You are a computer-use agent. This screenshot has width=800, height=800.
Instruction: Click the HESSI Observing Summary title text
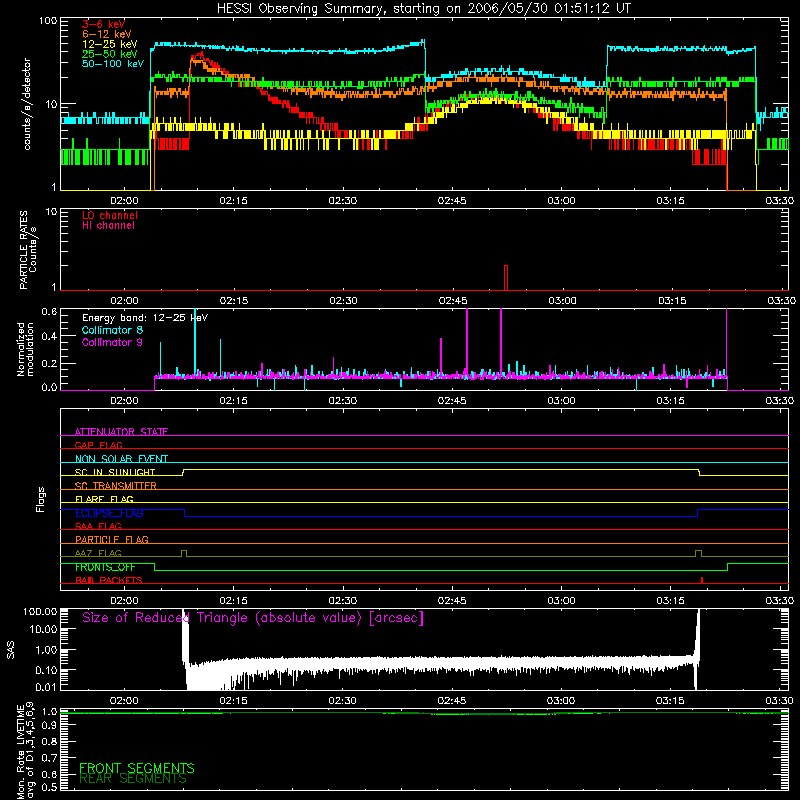coord(423,9)
